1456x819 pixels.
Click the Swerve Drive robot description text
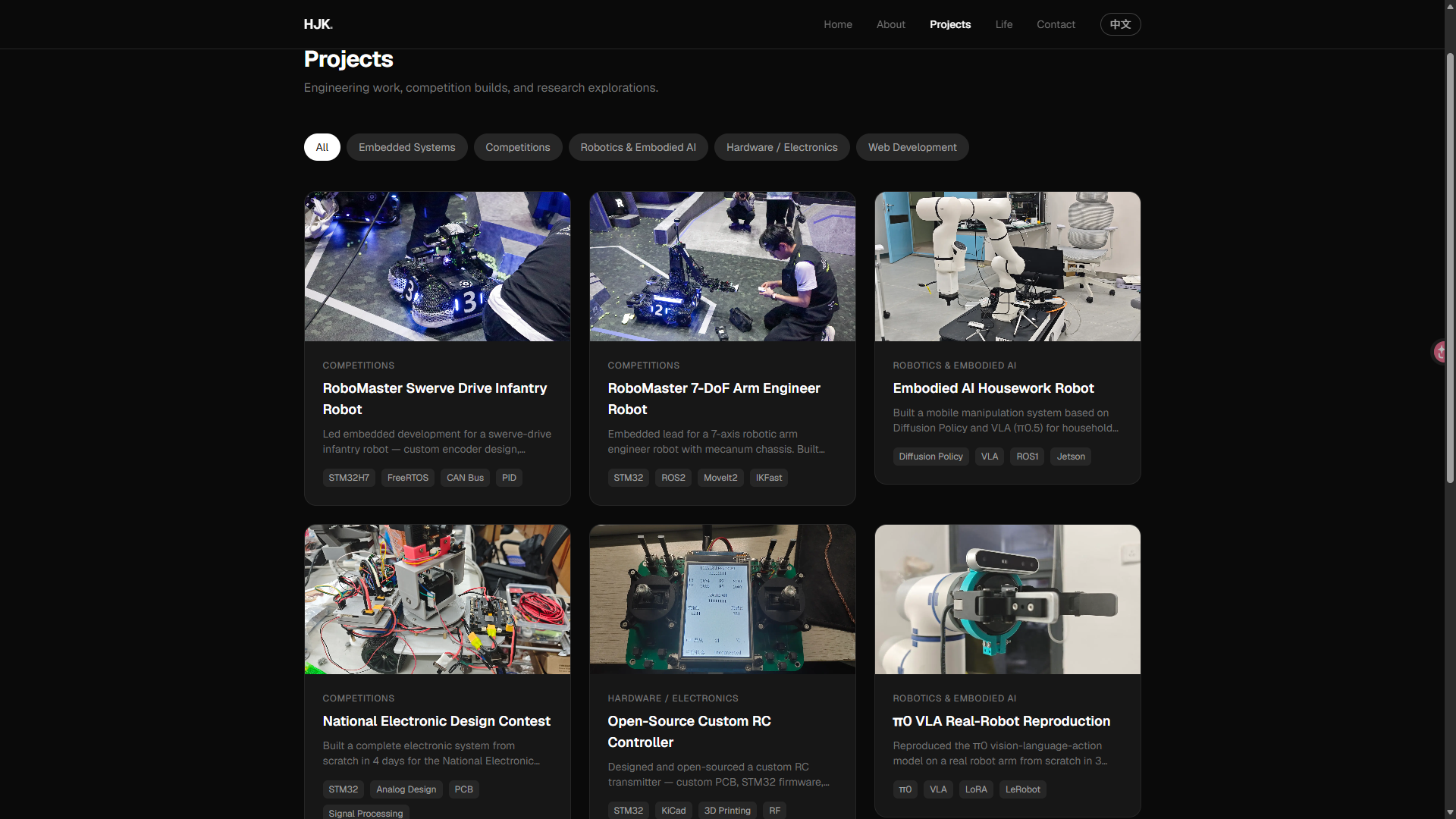(437, 441)
